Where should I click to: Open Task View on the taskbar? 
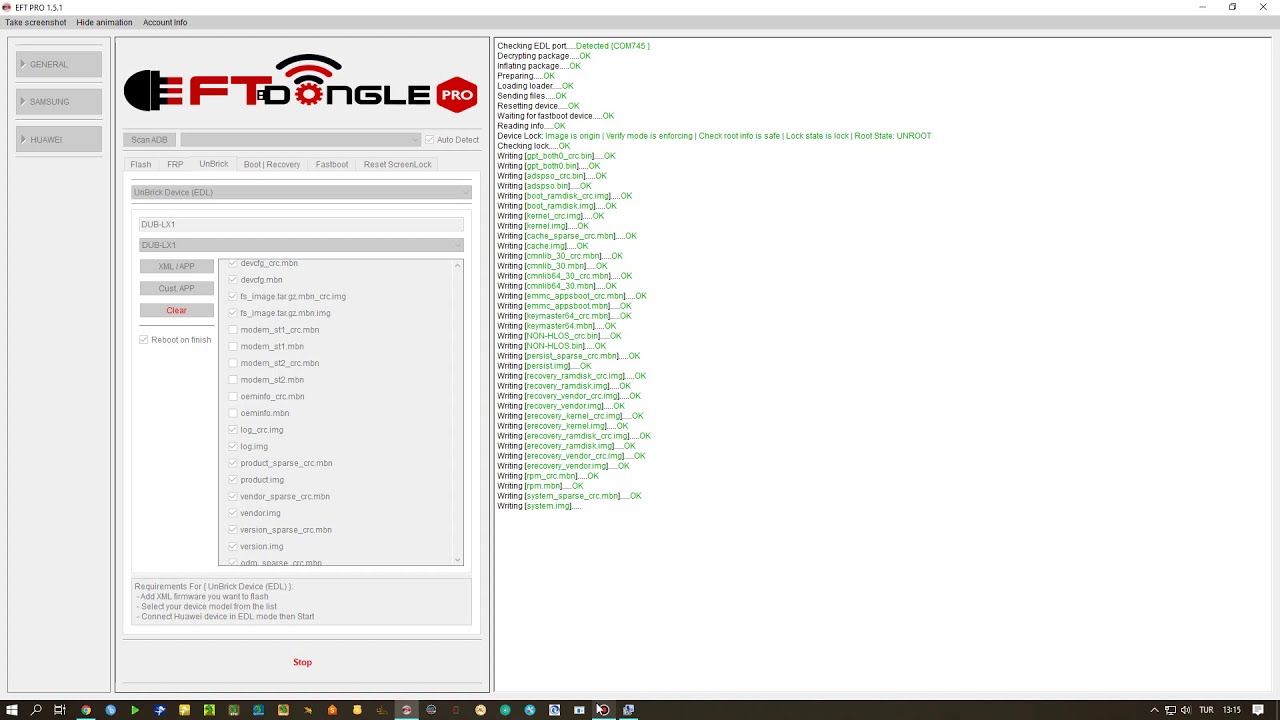click(60, 710)
